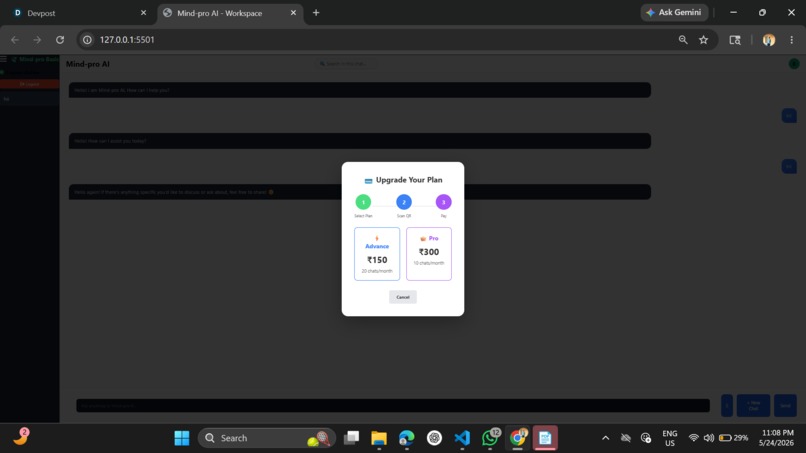The width and height of the screenshot is (806, 453).
Task: Focus the search in chat field
Action: pyautogui.click(x=345, y=64)
